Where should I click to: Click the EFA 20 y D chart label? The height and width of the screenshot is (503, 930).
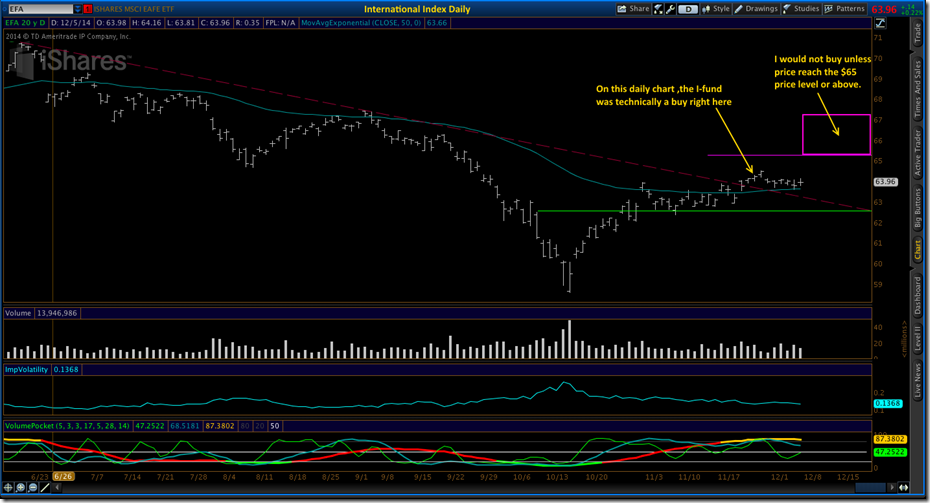[26, 23]
